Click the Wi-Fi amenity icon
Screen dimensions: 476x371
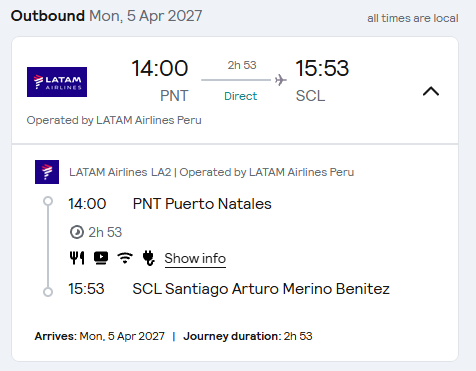[x=125, y=258]
